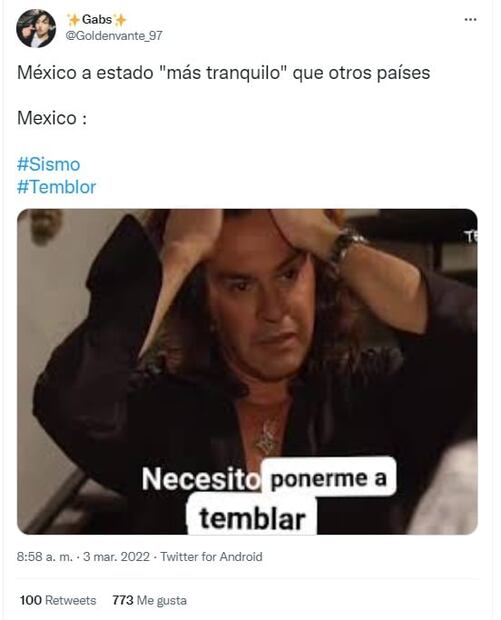Open the 8:58 a. m. timestamp

(45, 557)
